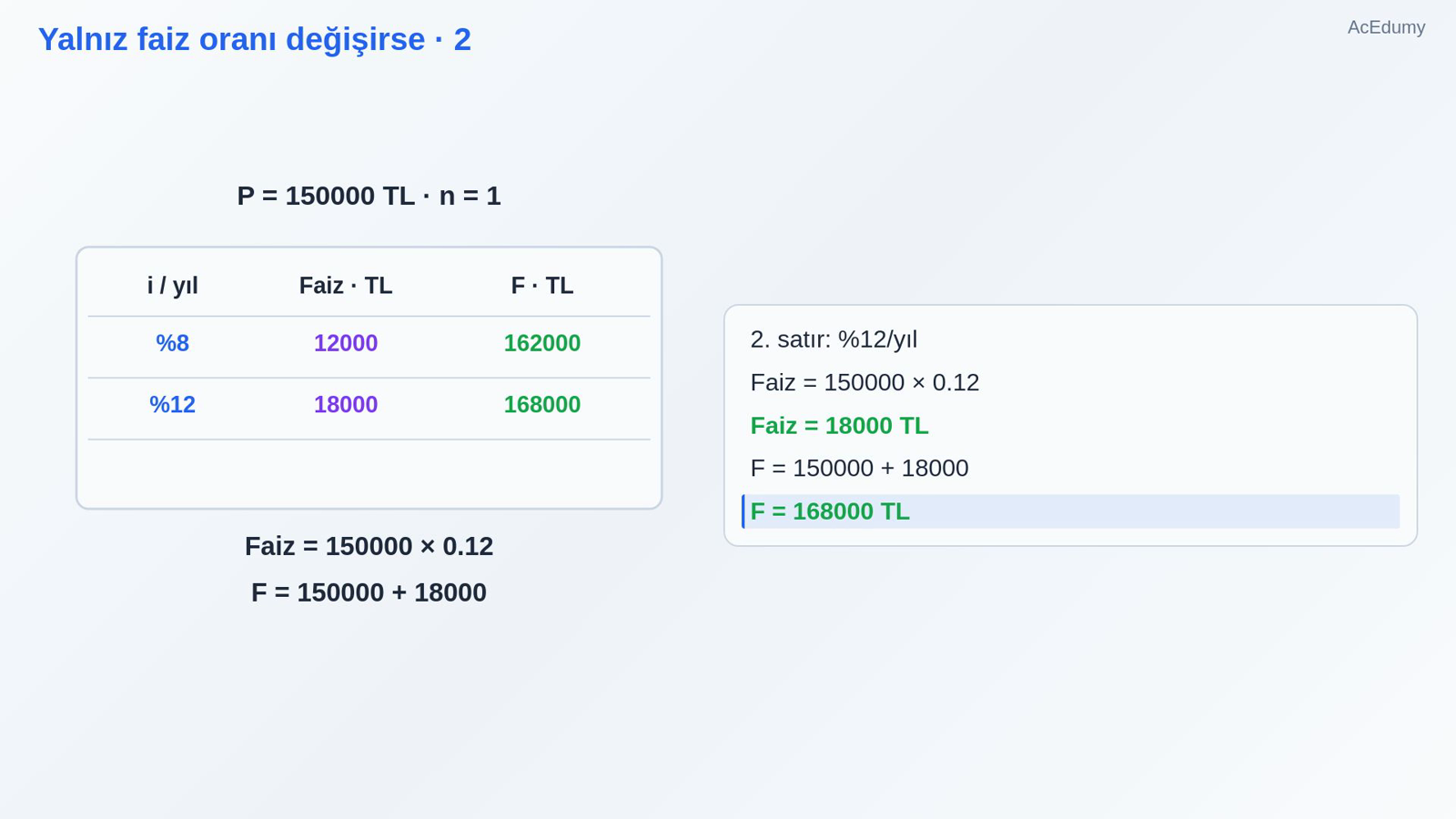This screenshot has height=819, width=1456.
Task: Select the "Faiz · TL" column header
Action: coord(346,286)
